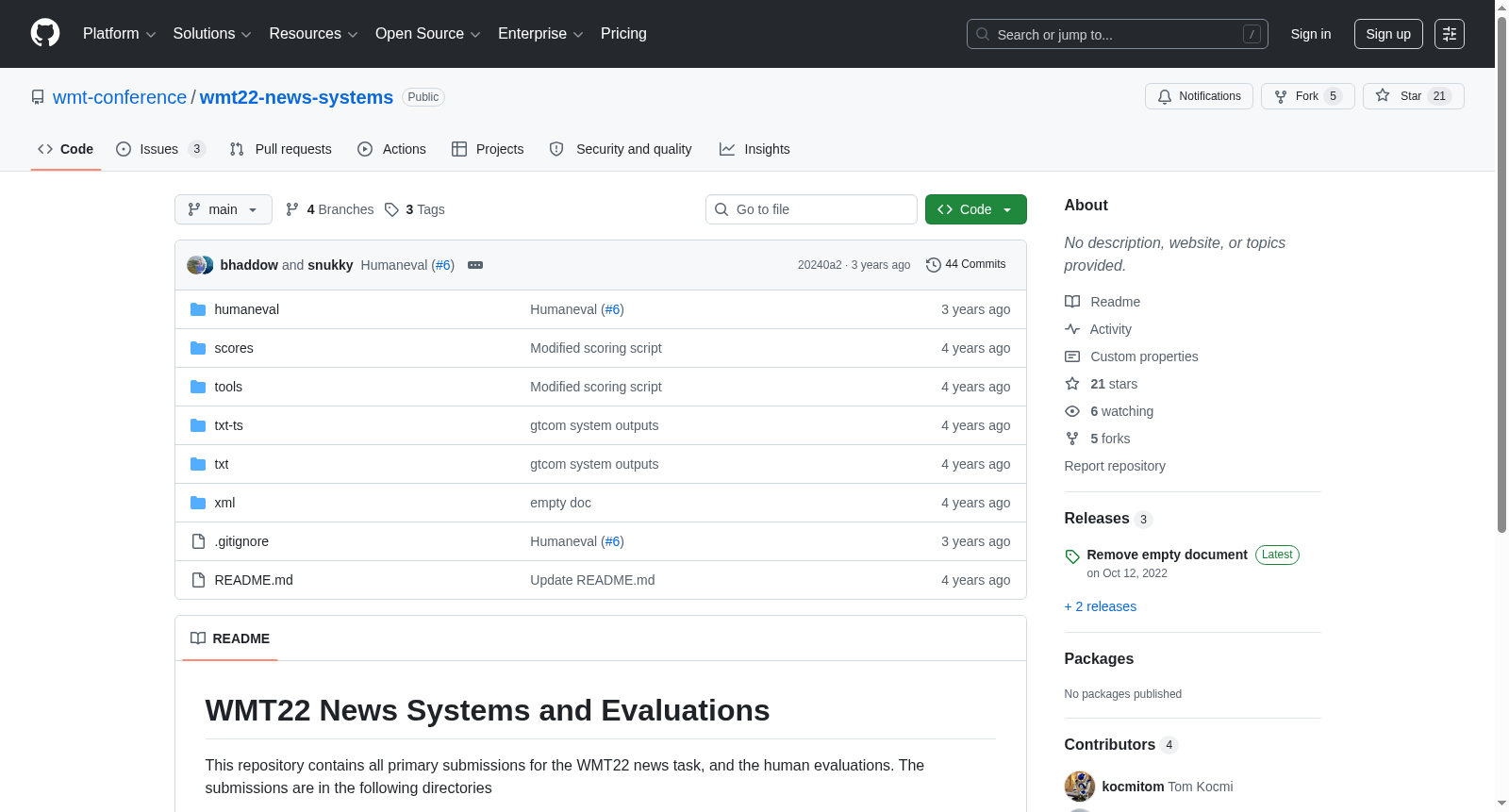This screenshot has width=1509, height=812.
Task: Click the star icon beside 21 stars
Action: coord(1072,384)
